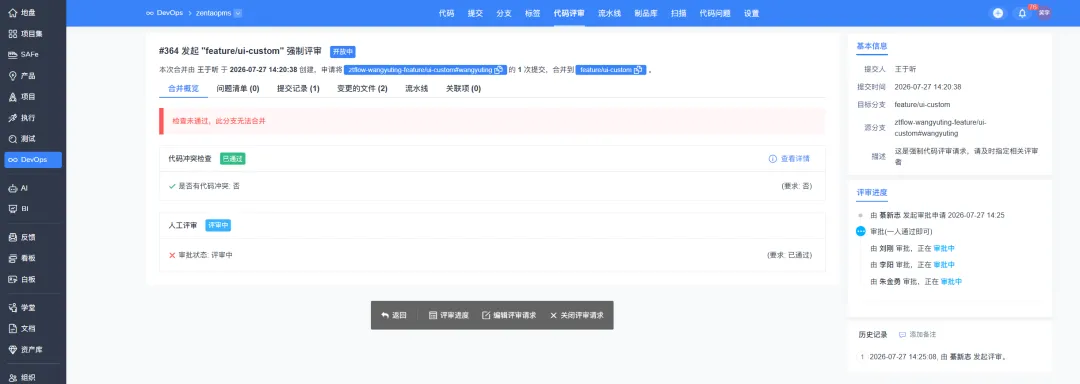Switch to 关联项 (0) tab
The width and height of the screenshot is (1080, 384).
[x=464, y=89]
